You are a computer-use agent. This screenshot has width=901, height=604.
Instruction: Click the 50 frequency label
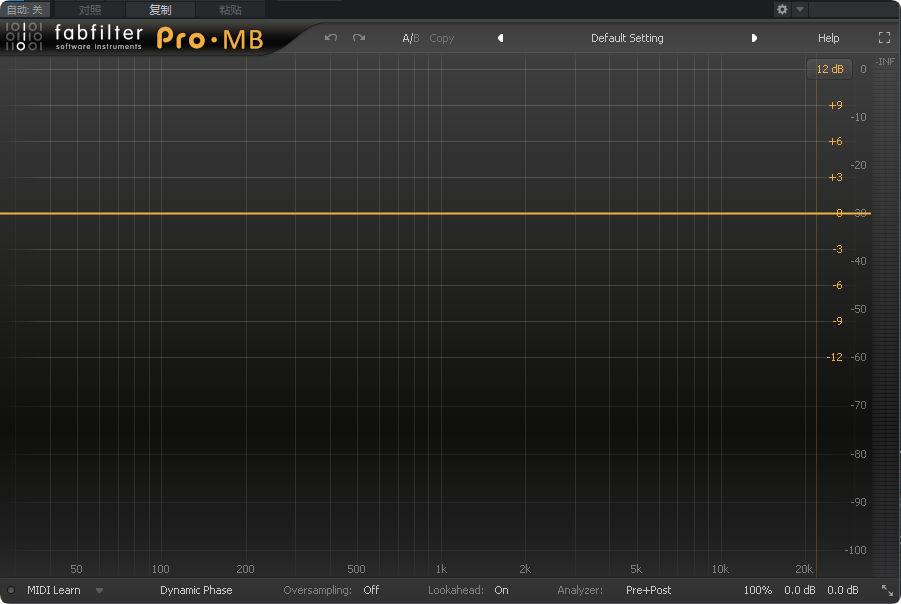[x=76, y=569]
